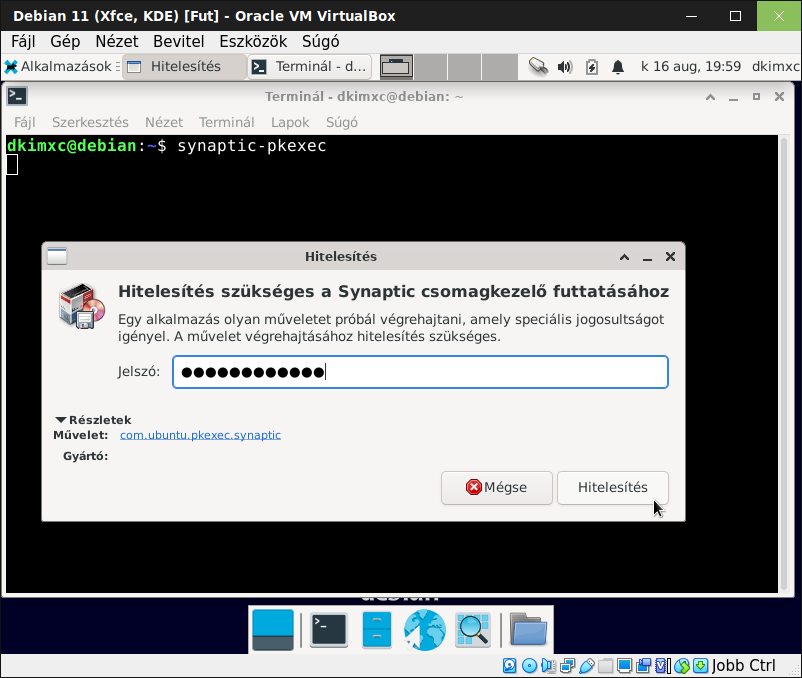The image size is (802, 678).
Task: Click the terminal window vertical scrollbar
Action: (x=784, y=364)
